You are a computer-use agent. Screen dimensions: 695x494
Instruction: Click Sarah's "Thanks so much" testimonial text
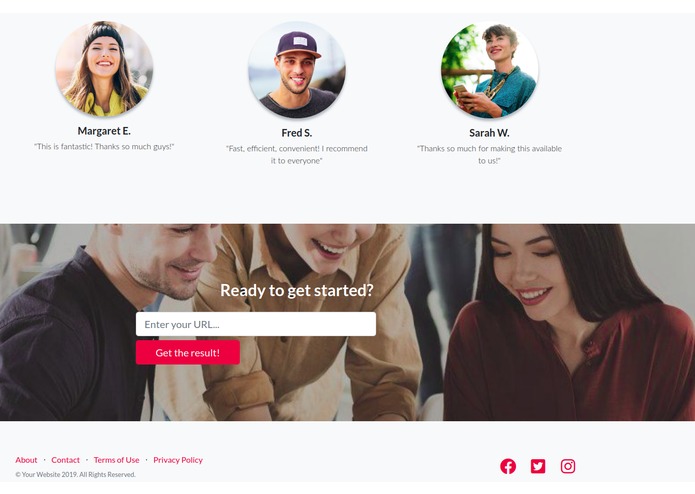tap(489, 154)
